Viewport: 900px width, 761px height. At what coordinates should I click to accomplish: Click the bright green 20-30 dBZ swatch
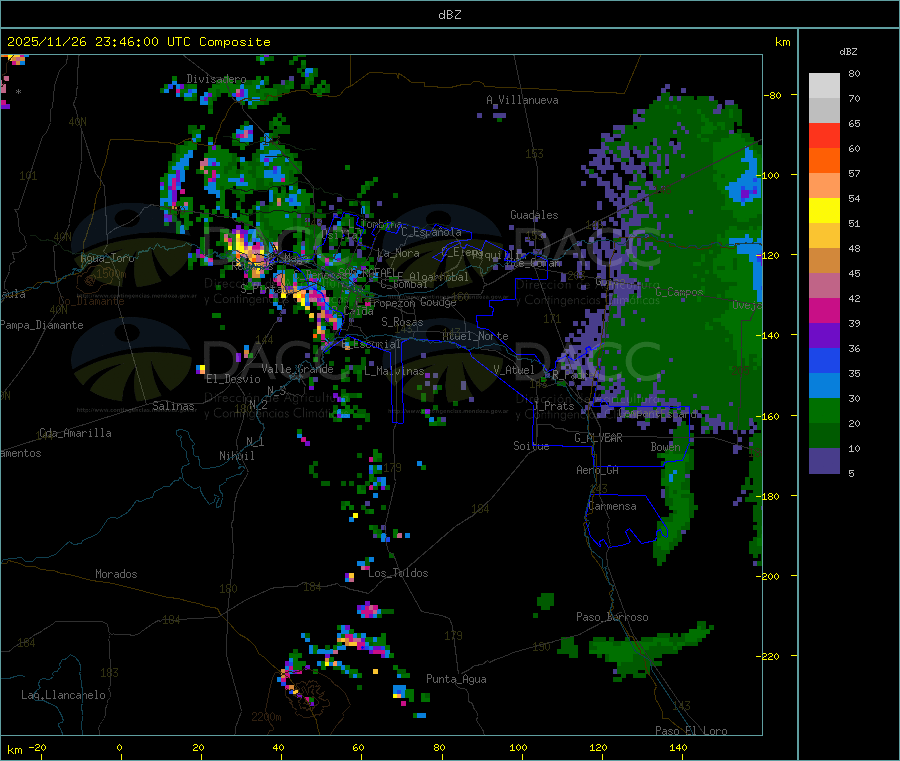[x=824, y=410]
